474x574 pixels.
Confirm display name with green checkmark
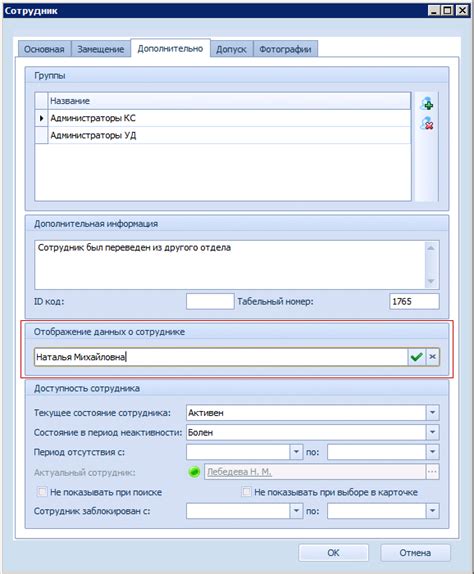click(417, 357)
